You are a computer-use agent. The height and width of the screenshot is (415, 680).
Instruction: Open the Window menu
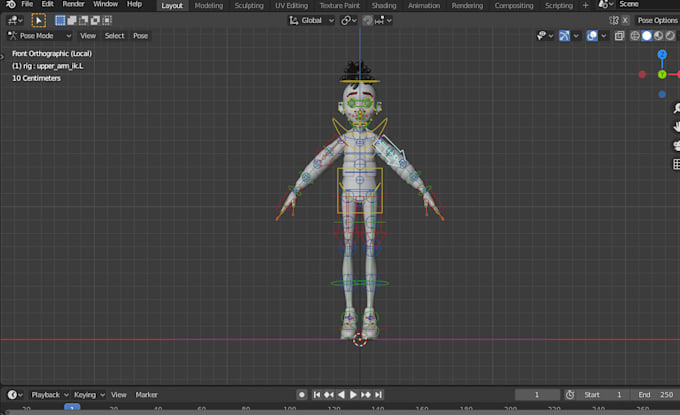tap(105, 4)
